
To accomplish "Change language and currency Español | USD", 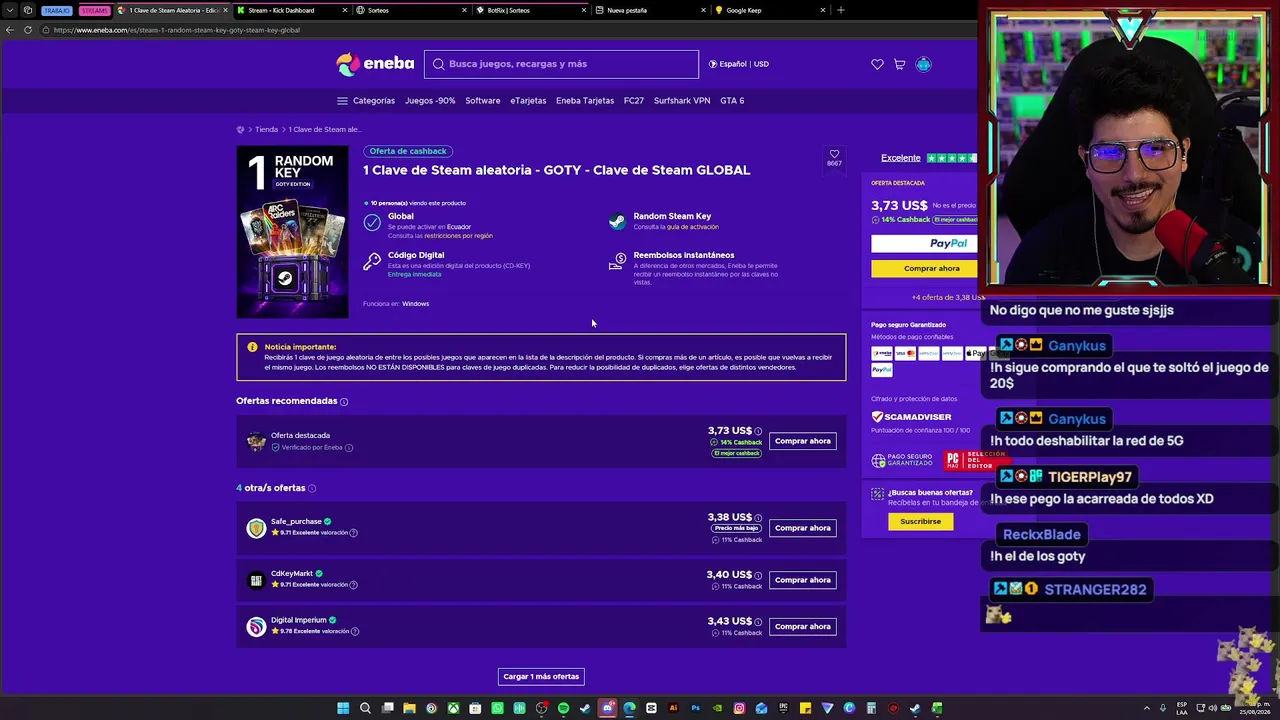I will pyautogui.click(x=739, y=64).
